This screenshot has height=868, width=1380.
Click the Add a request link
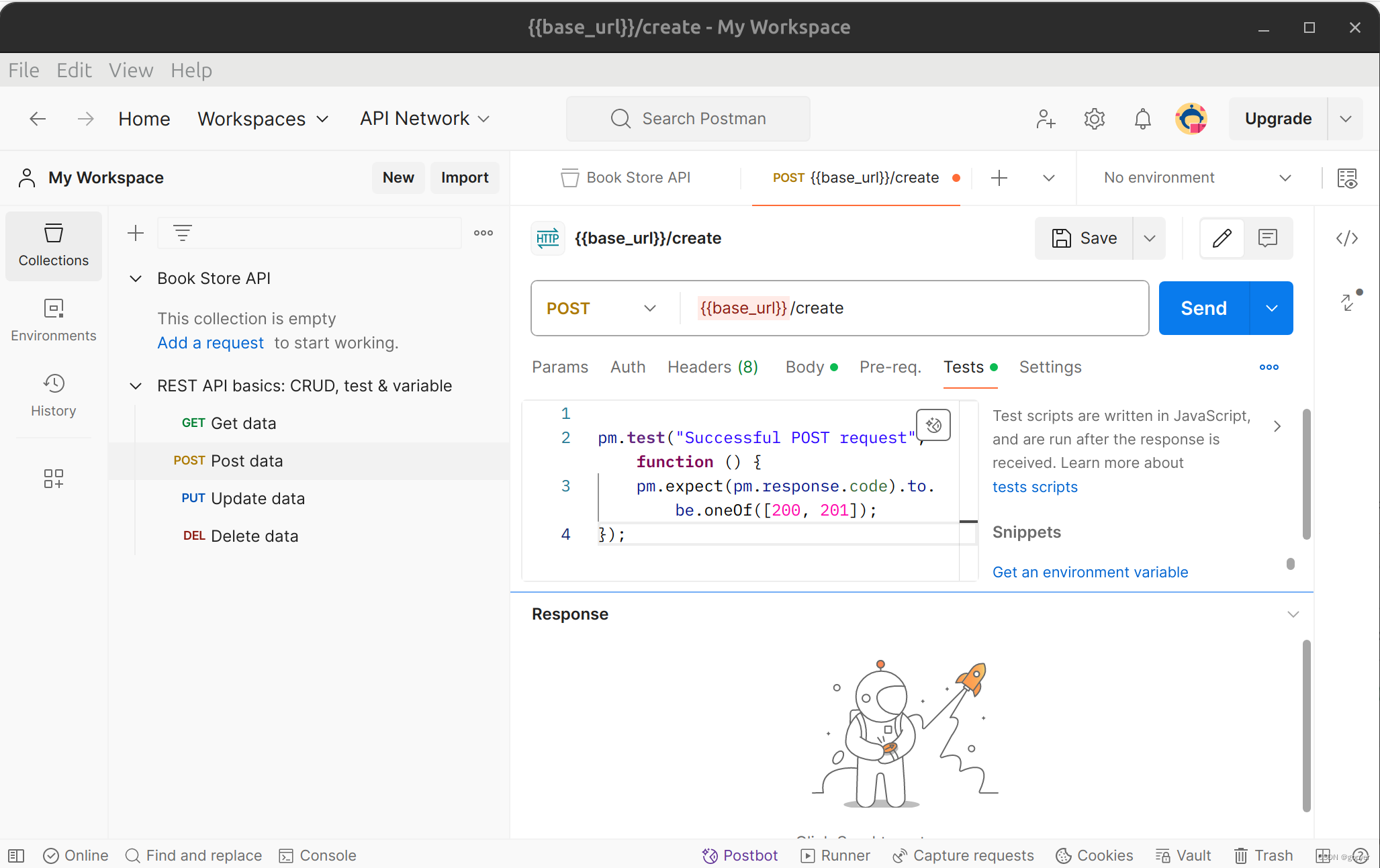tap(211, 343)
